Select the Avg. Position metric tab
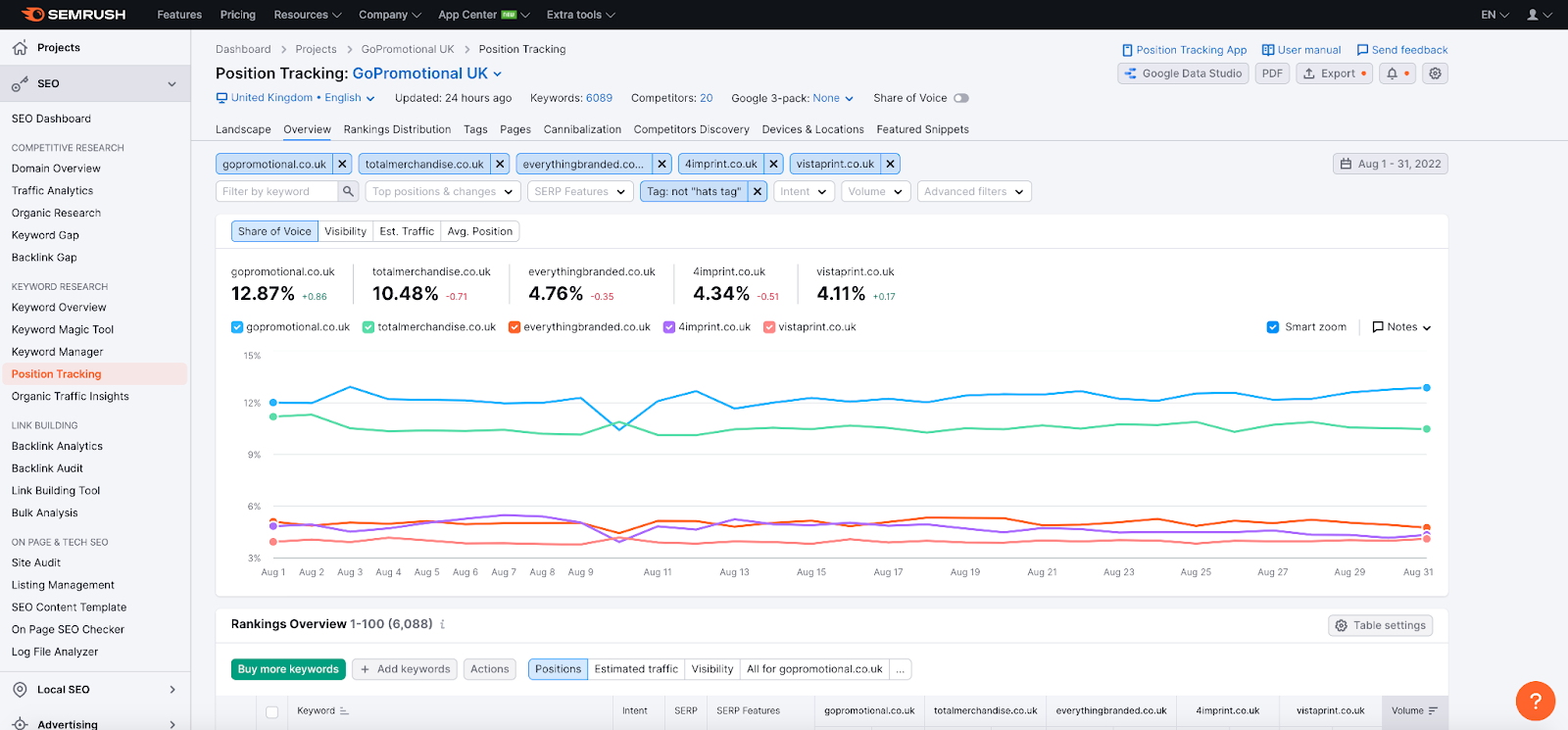This screenshot has width=1568, height=730. pos(479,231)
